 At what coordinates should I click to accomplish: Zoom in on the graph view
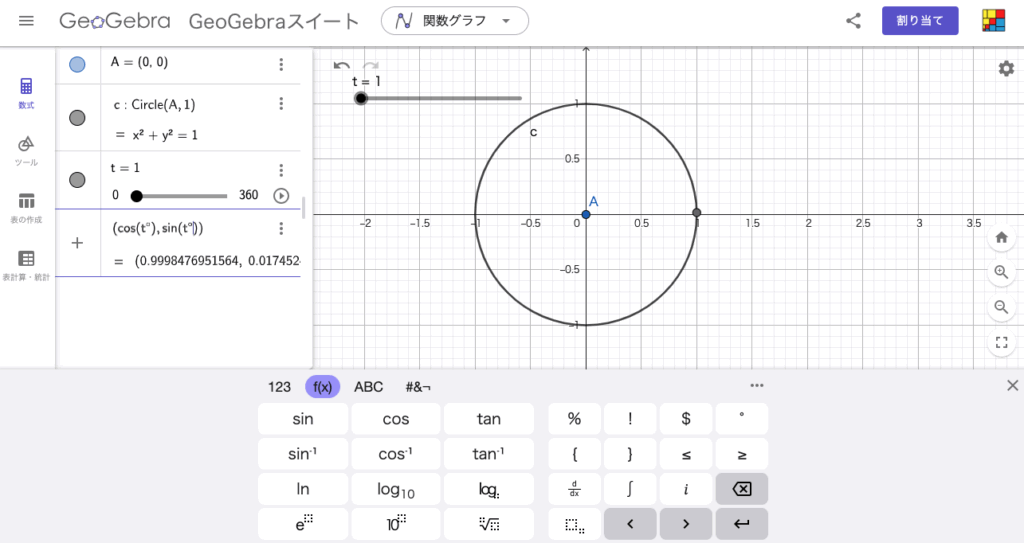click(1001, 272)
